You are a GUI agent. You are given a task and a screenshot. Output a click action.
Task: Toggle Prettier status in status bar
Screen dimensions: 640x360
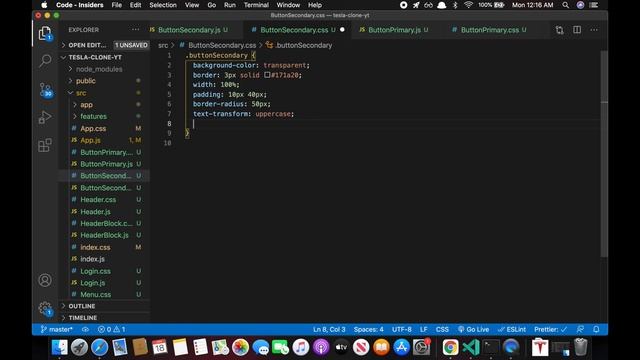(x=550, y=329)
